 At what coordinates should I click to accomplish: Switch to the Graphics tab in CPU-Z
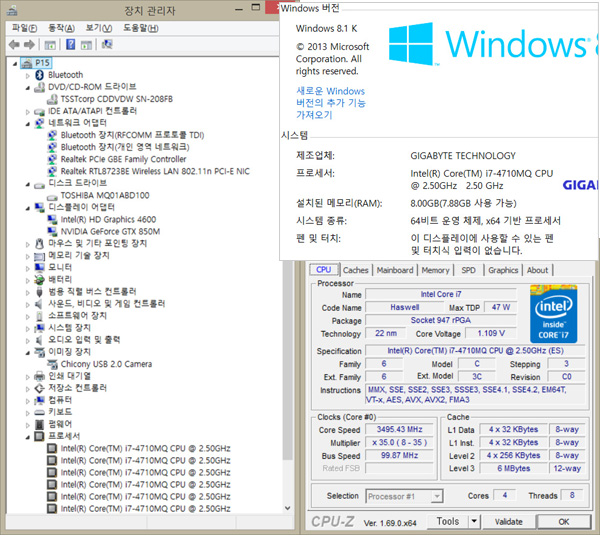(503, 270)
